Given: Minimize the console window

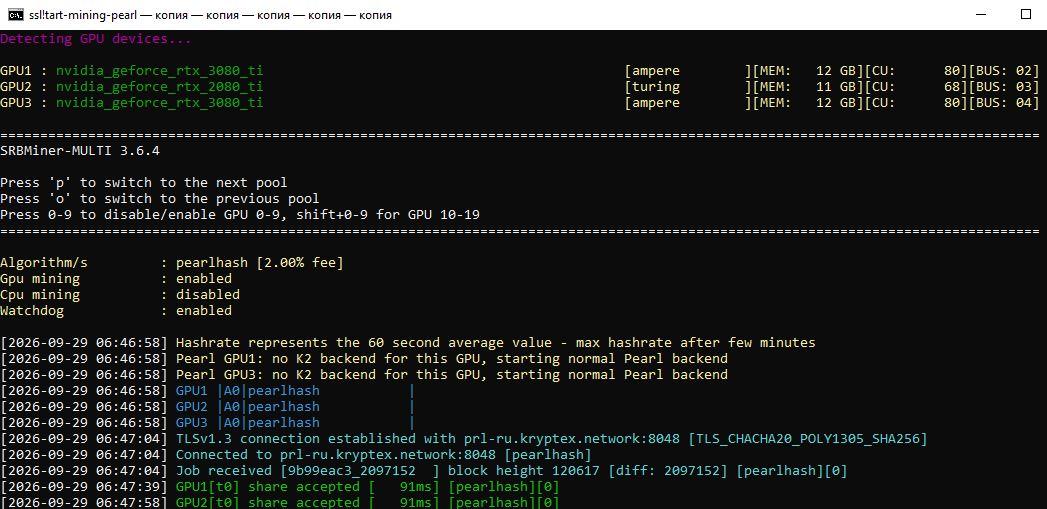Looking at the screenshot, I should point(980,15).
